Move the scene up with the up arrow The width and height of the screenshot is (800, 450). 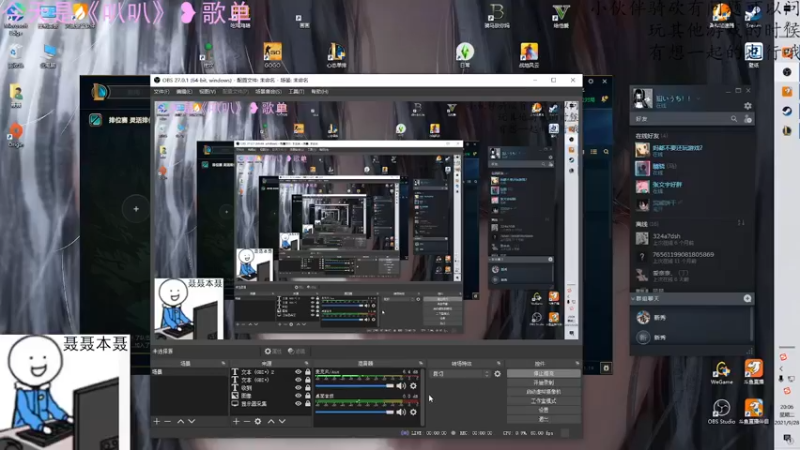tap(181, 421)
